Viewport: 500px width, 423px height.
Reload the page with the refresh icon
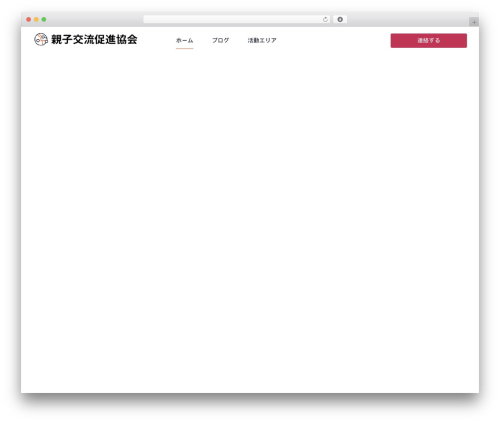tap(325, 19)
